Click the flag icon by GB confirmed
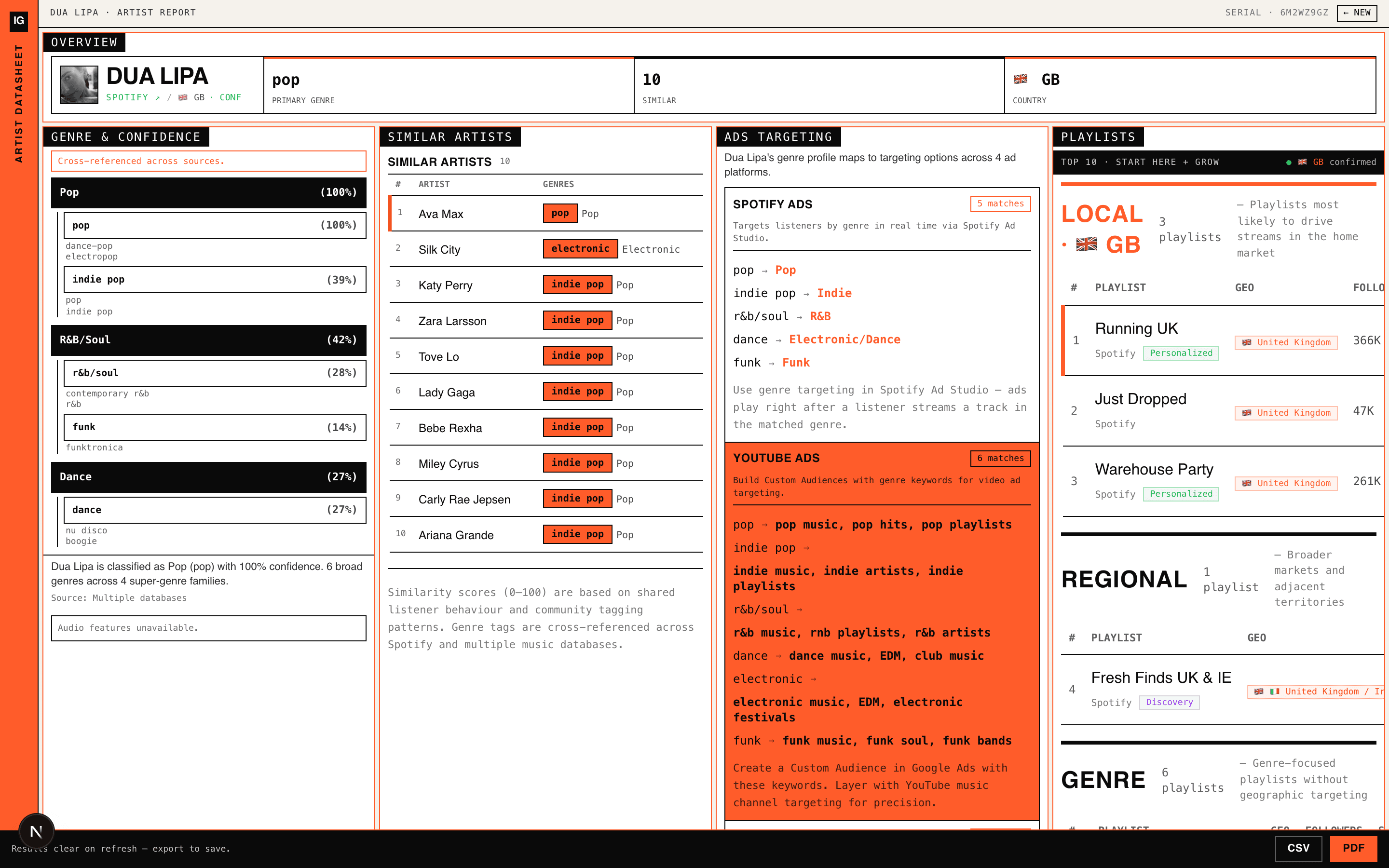The image size is (1389, 868). coord(1302,163)
